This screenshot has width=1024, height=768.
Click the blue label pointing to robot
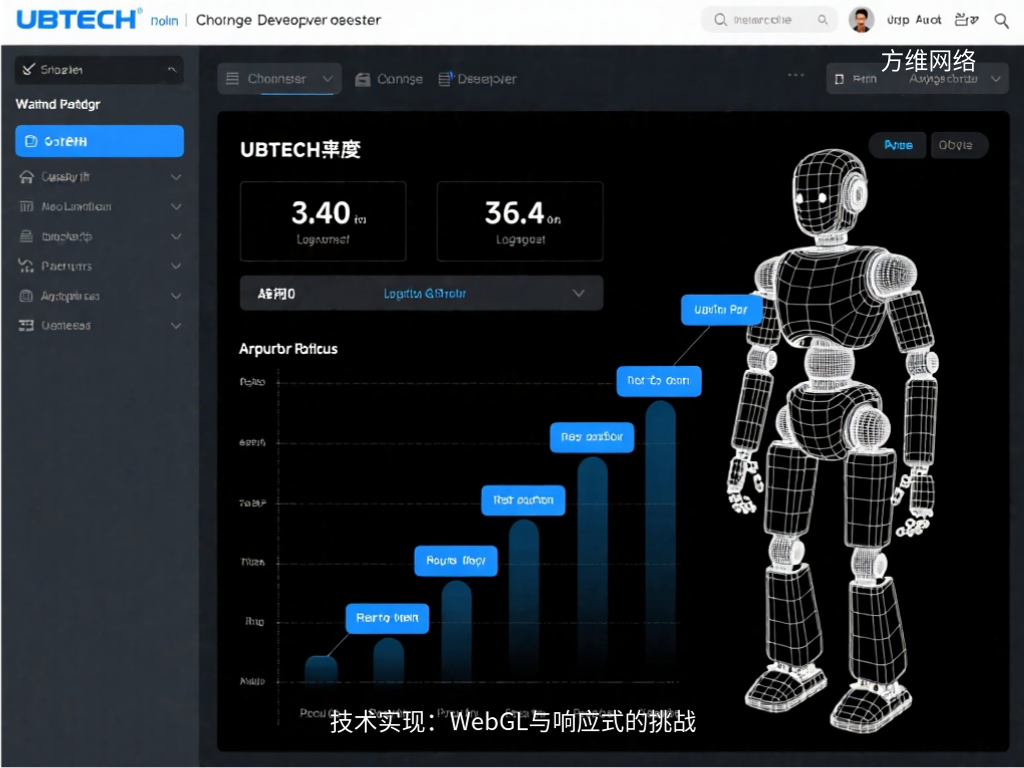pos(721,310)
